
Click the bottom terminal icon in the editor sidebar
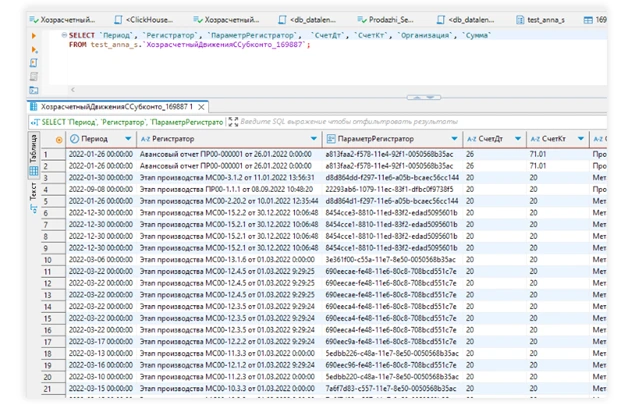pyautogui.click(x=33, y=88)
